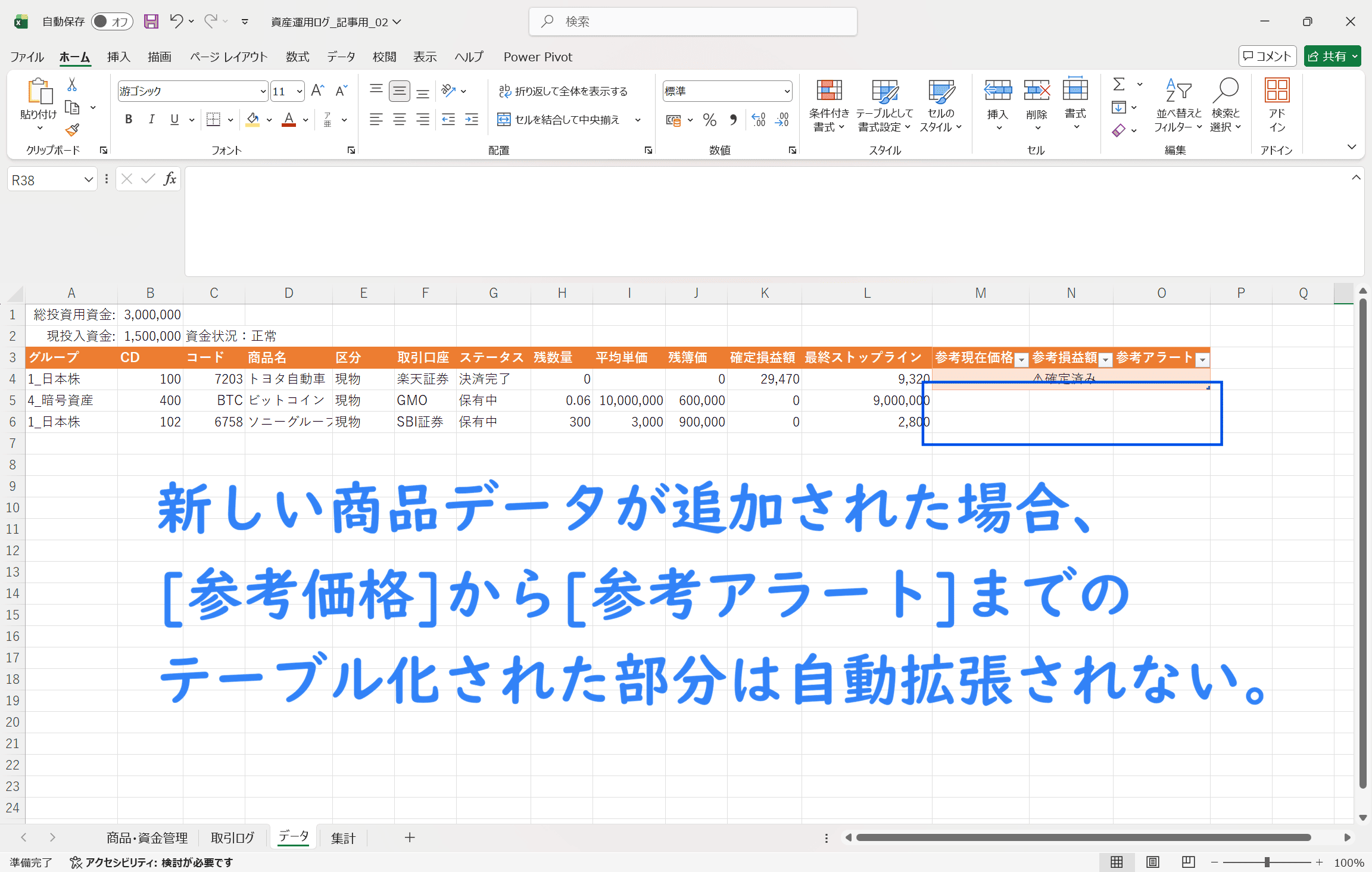
Task: Open the number format dropdown
Action: coord(787,91)
